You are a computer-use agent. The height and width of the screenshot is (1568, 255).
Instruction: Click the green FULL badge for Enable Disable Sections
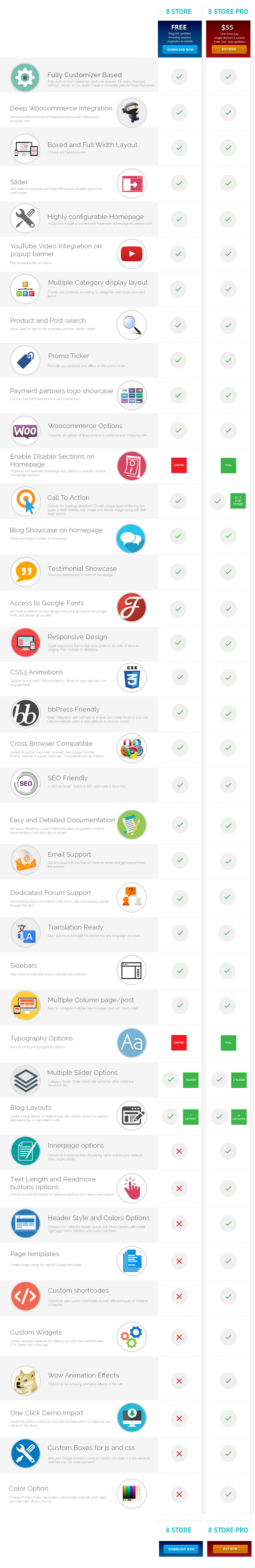click(x=228, y=466)
